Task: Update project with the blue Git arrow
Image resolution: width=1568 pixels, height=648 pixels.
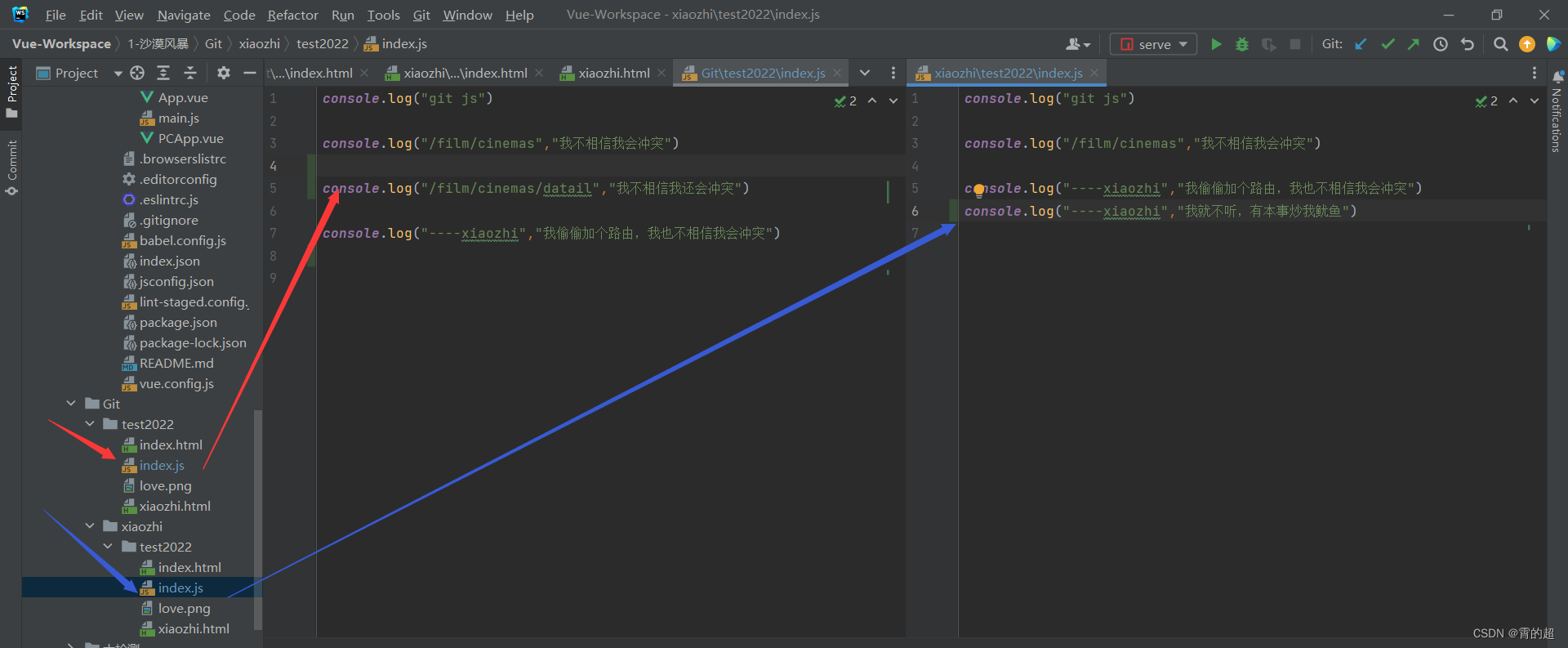Action: pos(1361,44)
